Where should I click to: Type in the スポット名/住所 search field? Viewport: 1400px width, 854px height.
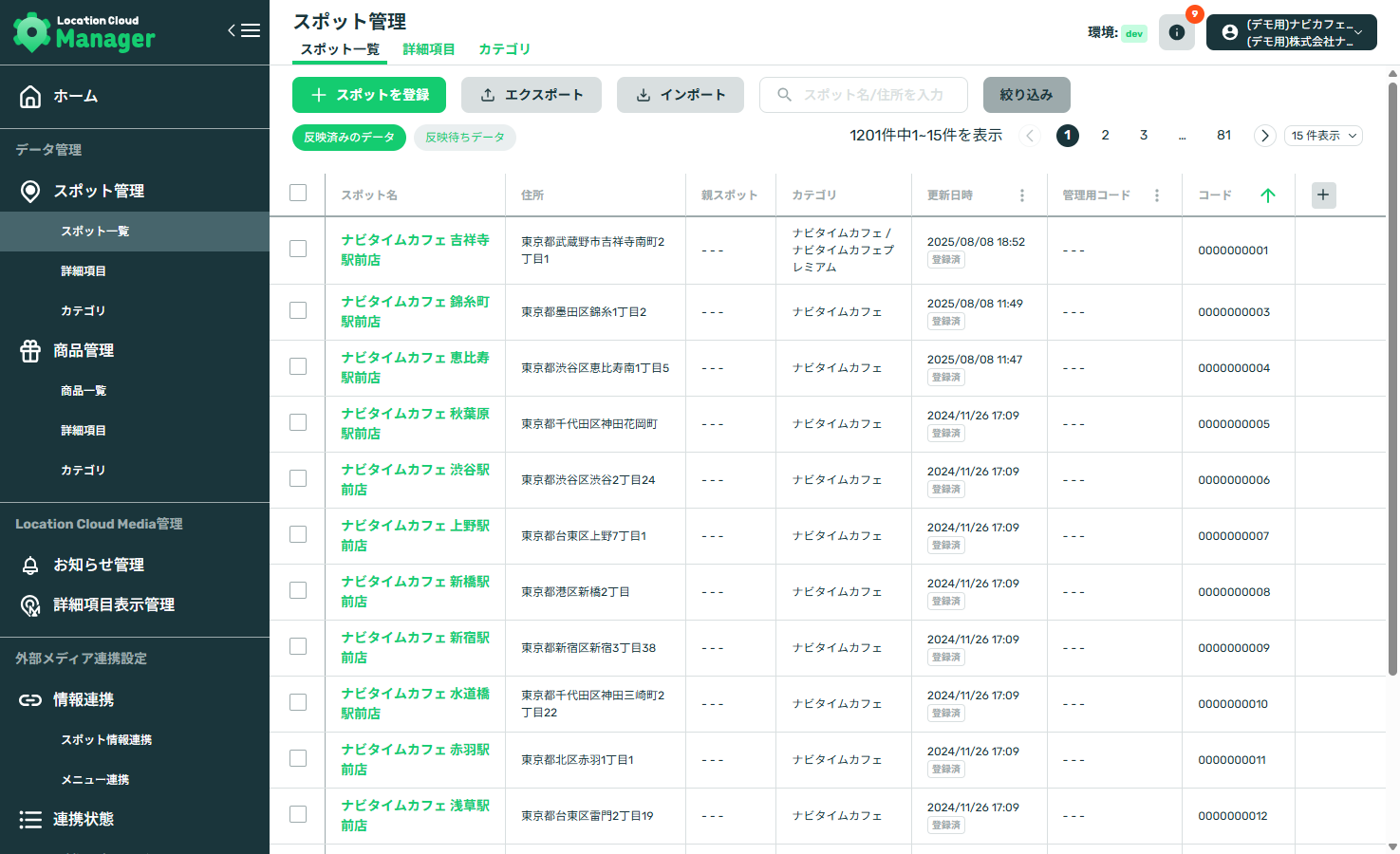point(864,95)
